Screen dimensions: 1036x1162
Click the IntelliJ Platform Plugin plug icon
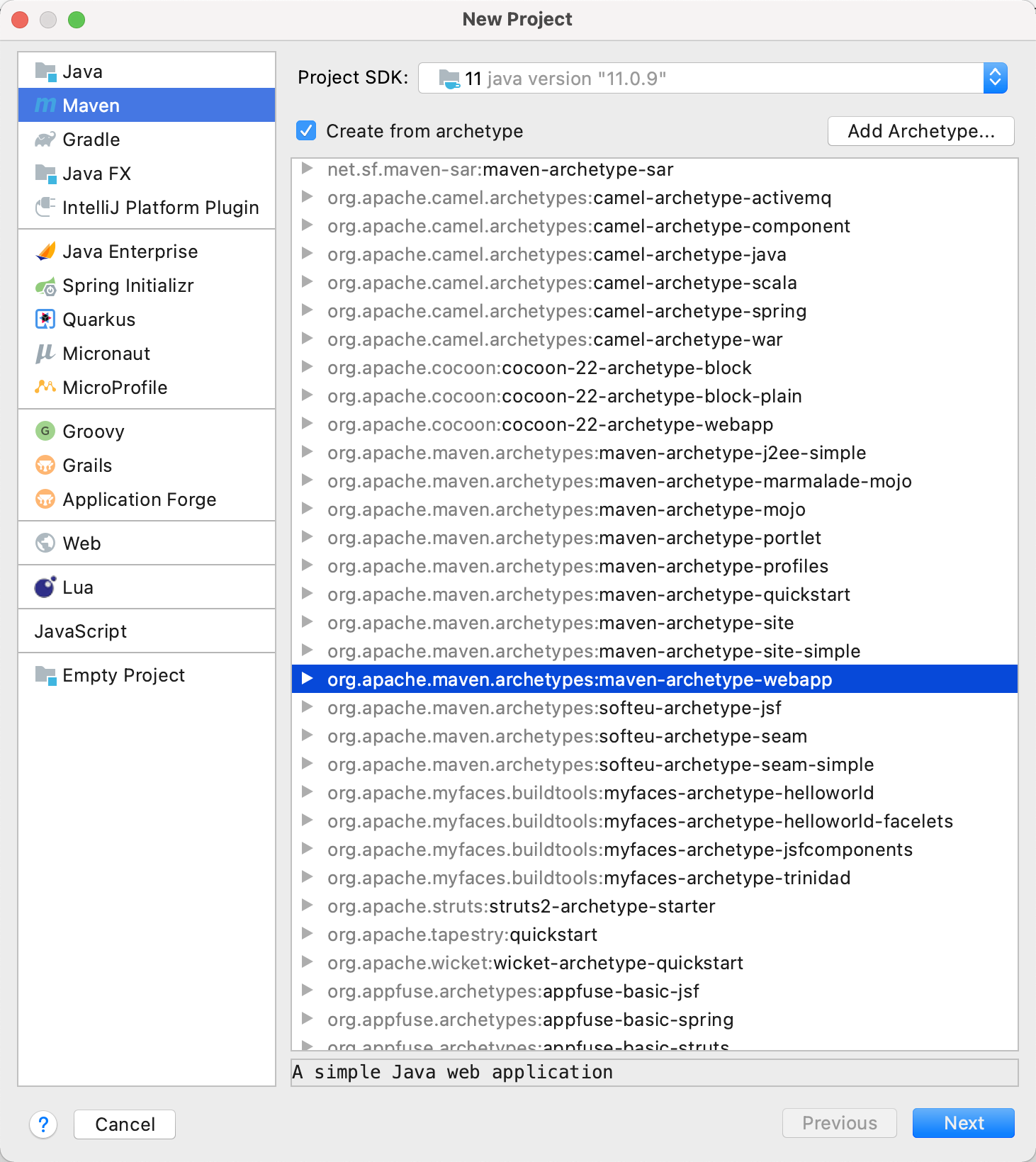click(x=45, y=208)
